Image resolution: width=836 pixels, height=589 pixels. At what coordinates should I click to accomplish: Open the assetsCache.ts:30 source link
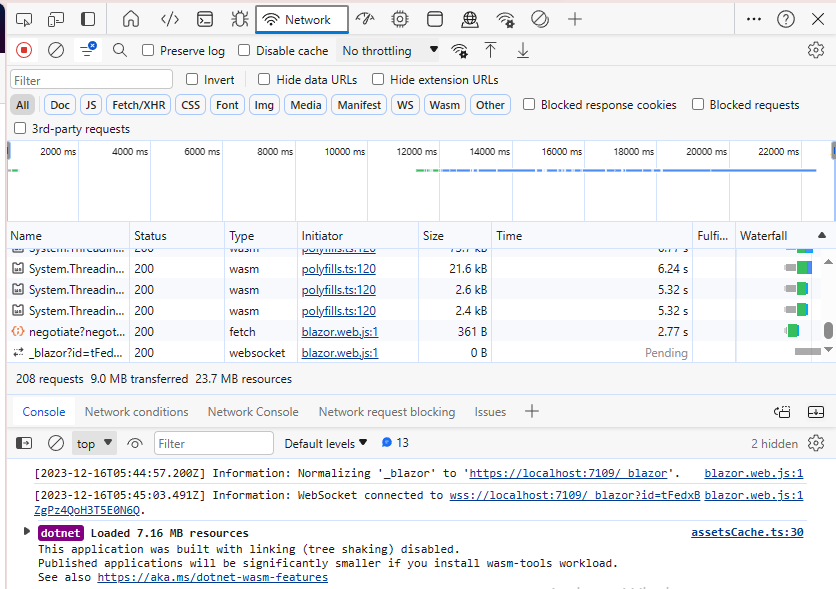pos(747,532)
